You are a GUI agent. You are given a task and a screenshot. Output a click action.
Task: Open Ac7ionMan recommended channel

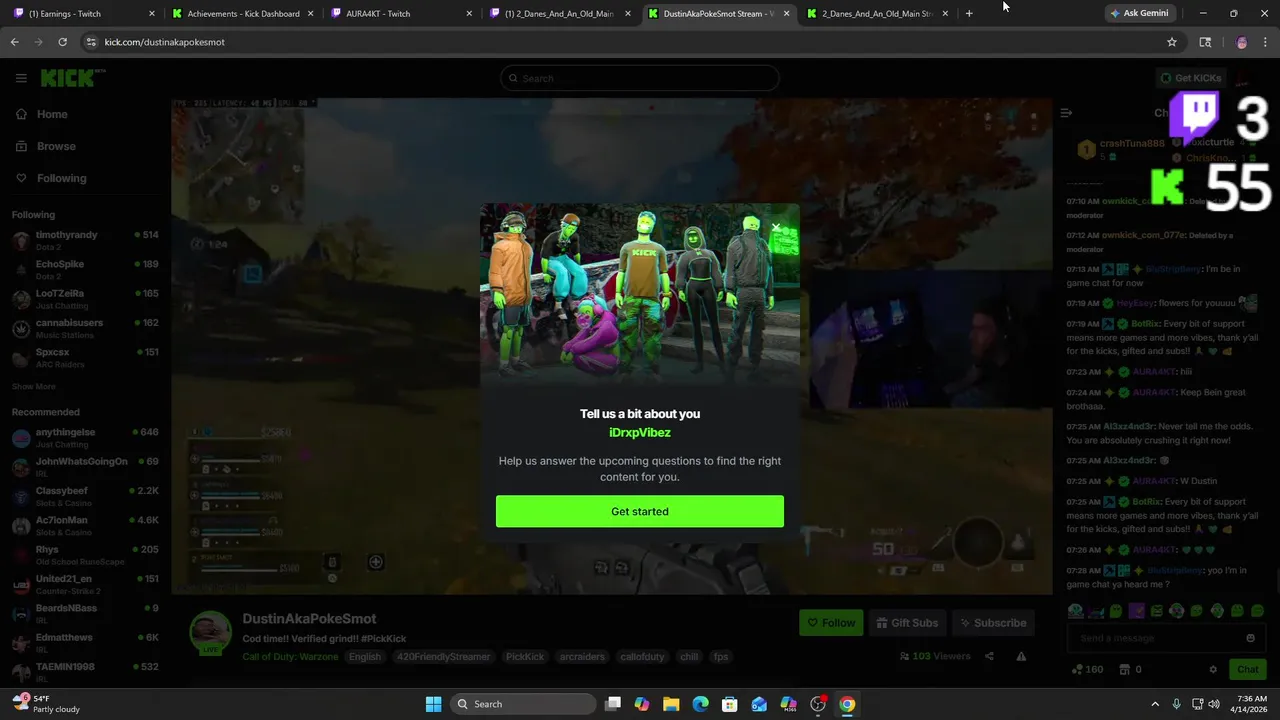85,525
